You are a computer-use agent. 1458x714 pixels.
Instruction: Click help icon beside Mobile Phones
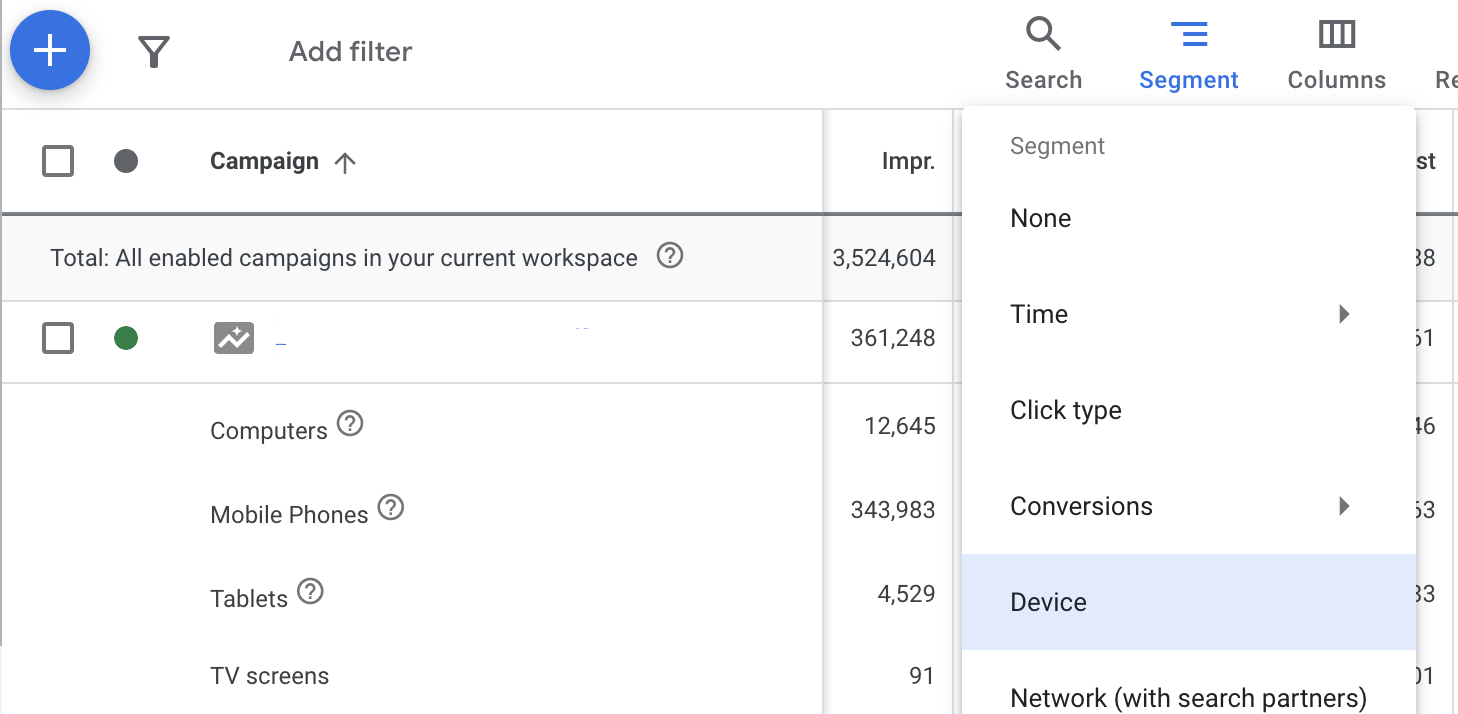391,508
